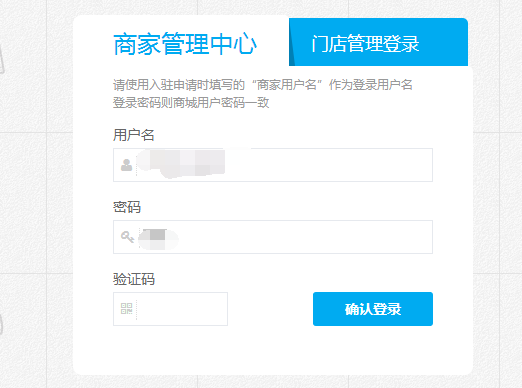Focus the 密码 input field
Viewport: 522px width, 388px height.
pyautogui.click(x=273, y=237)
